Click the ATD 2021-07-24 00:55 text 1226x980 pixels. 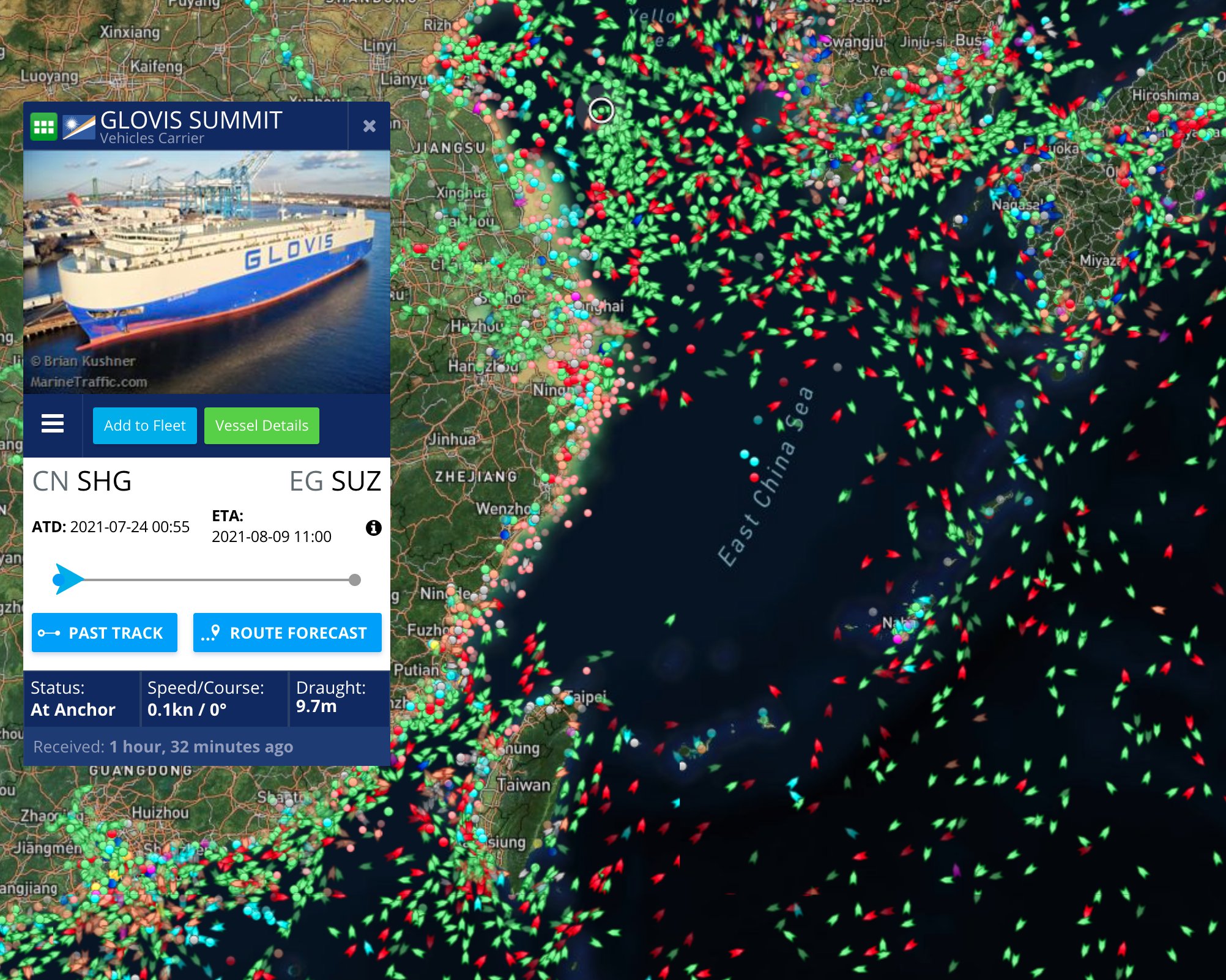point(111,527)
